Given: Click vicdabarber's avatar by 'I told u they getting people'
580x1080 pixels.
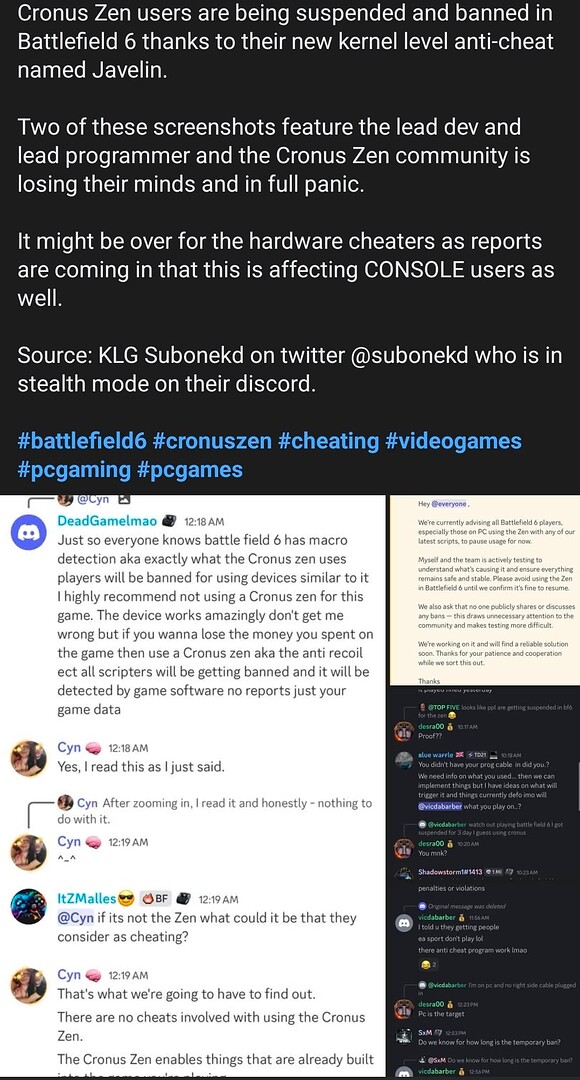Looking at the screenshot, I should [x=404, y=923].
